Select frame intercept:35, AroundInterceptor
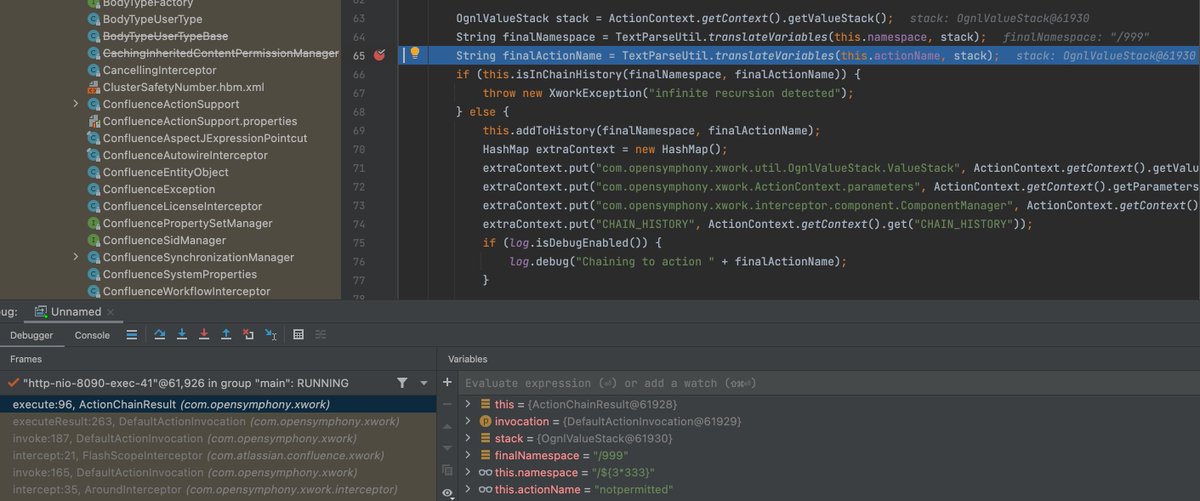The height and width of the screenshot is (501, 1200). [x=218, y=490]
